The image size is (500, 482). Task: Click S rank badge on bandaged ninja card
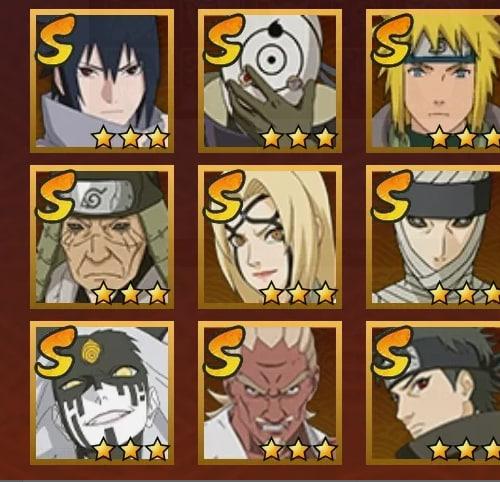coord(392,196)
